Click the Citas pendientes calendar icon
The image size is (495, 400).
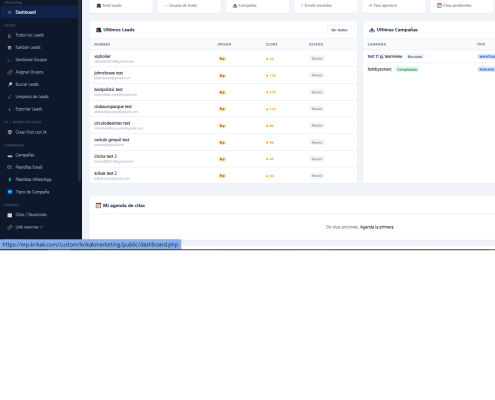439,5
